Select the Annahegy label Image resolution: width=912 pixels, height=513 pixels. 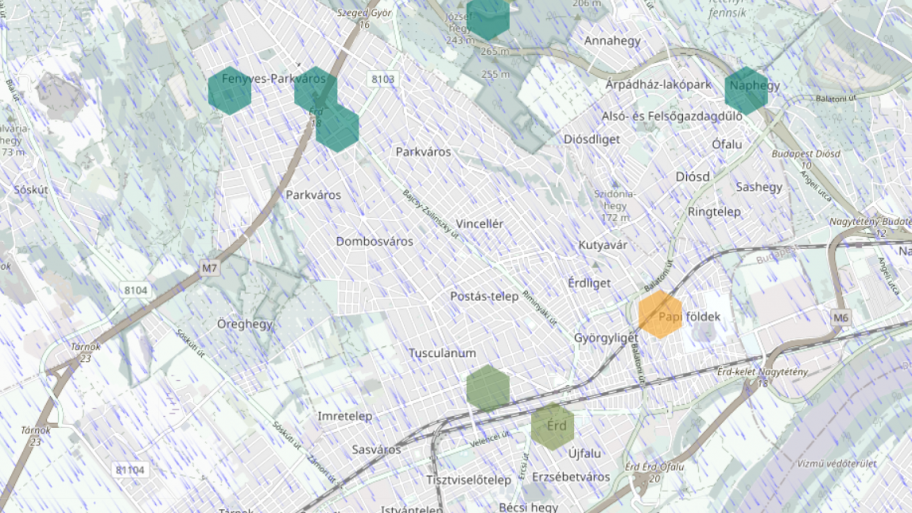[612, 42]
